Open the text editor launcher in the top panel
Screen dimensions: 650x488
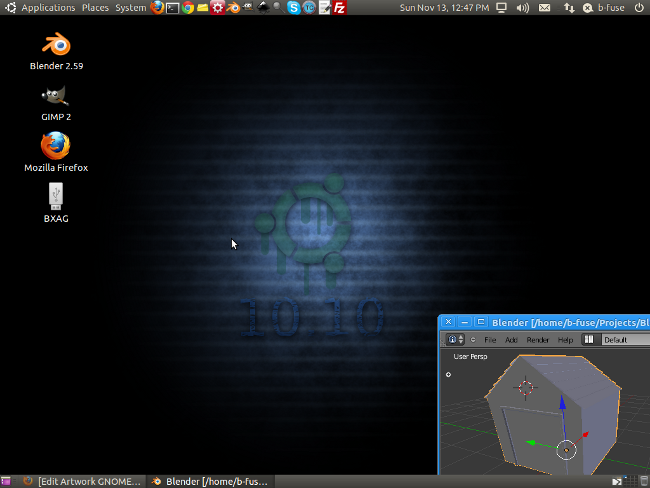click(x=325, y=7)
